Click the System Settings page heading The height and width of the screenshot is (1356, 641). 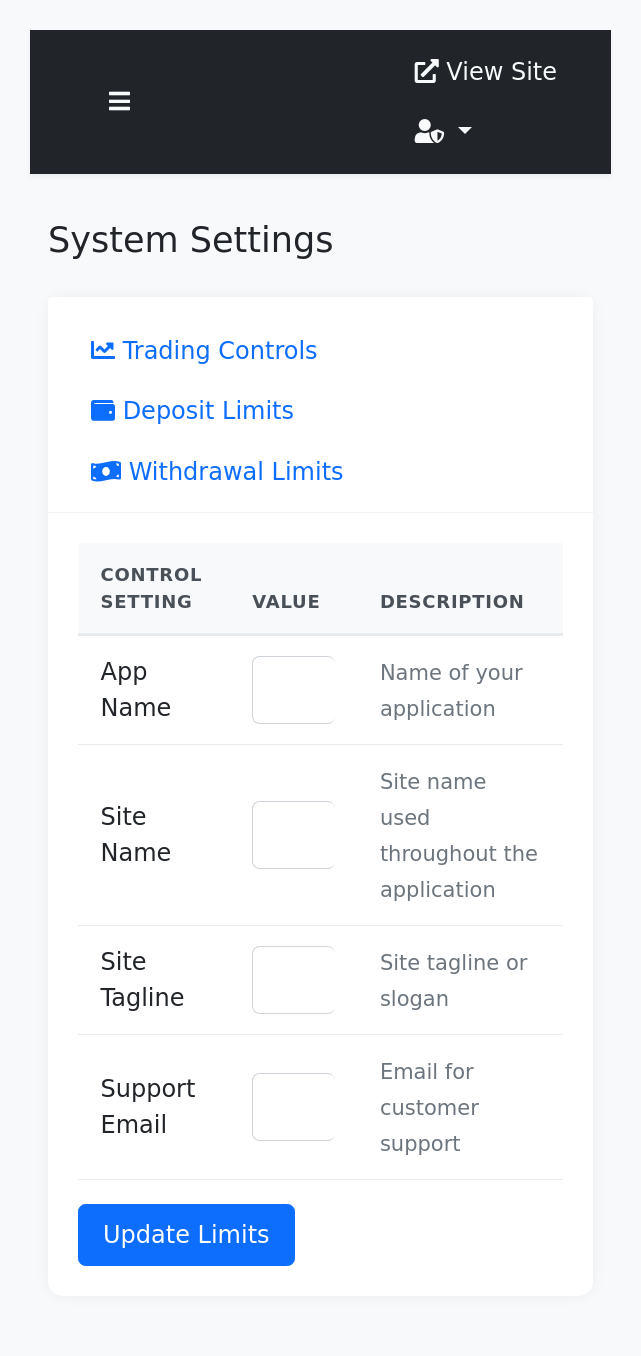click(191, 240)
